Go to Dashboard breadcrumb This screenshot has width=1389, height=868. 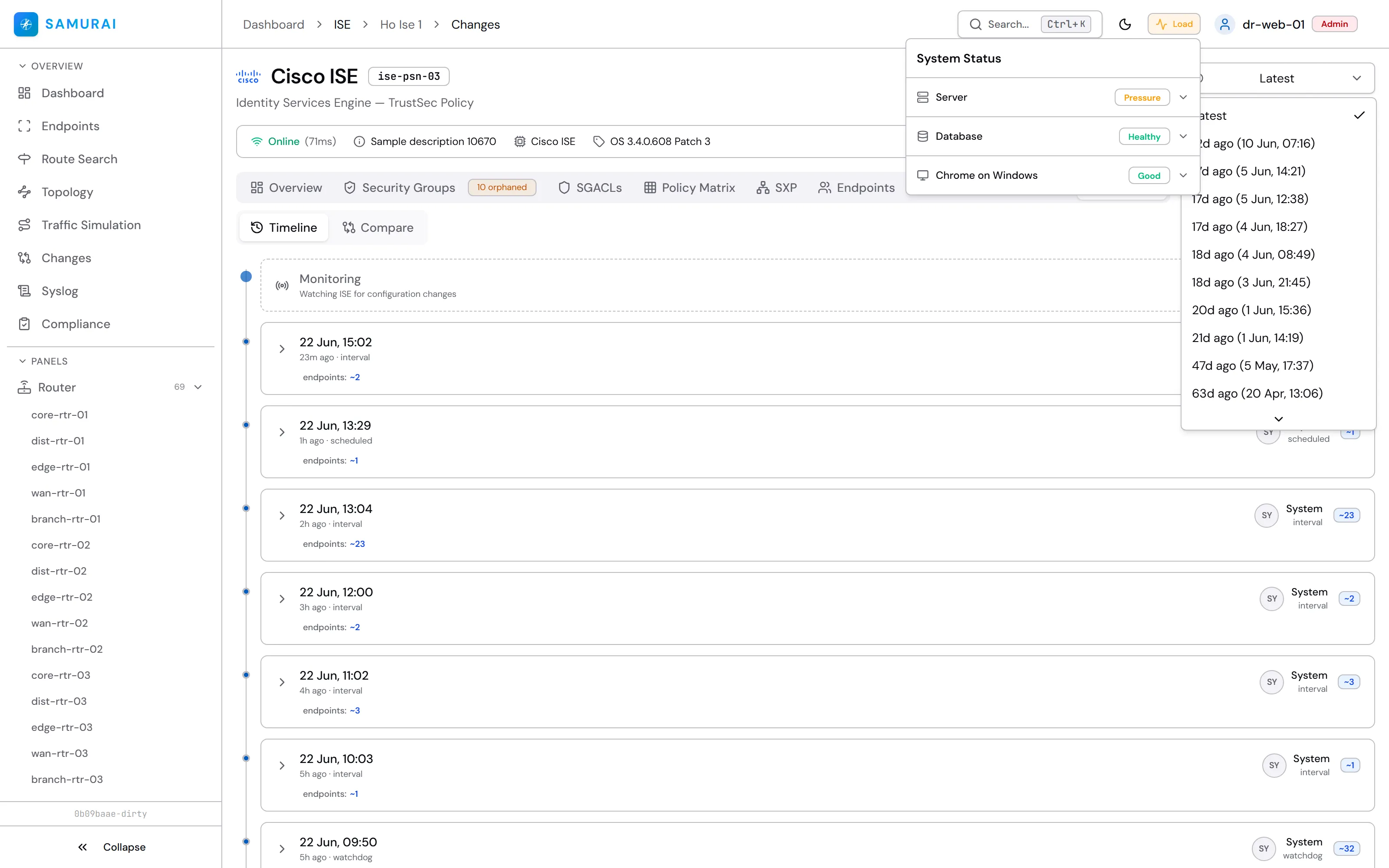(273, 24)
